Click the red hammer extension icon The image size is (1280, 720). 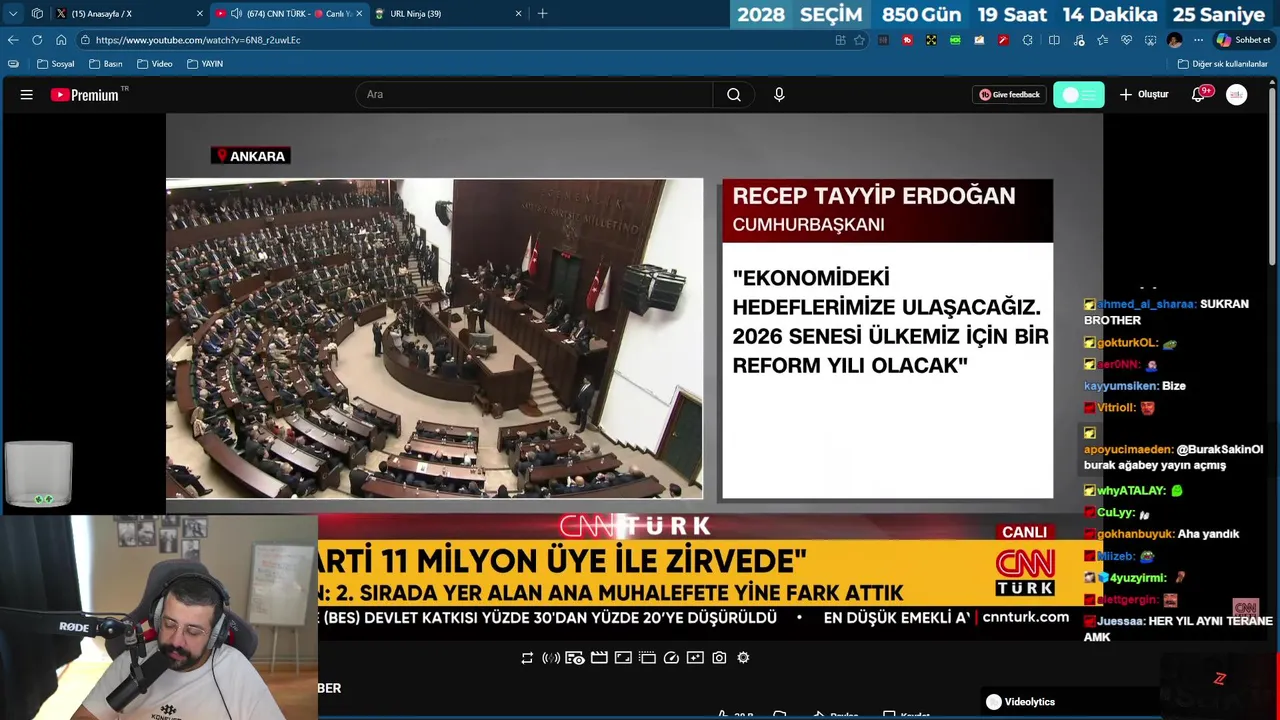click(1003, 40)
